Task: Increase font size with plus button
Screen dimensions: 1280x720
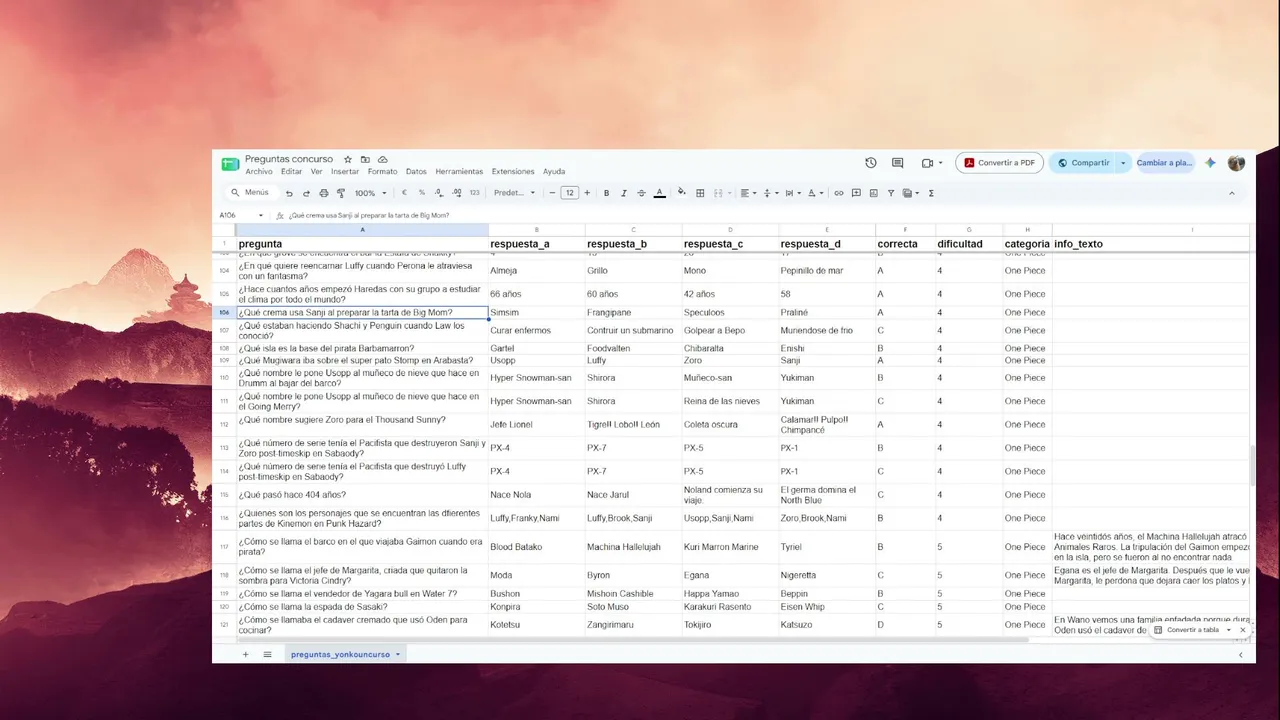Action: pyautogui.click(x=587, y=193)
